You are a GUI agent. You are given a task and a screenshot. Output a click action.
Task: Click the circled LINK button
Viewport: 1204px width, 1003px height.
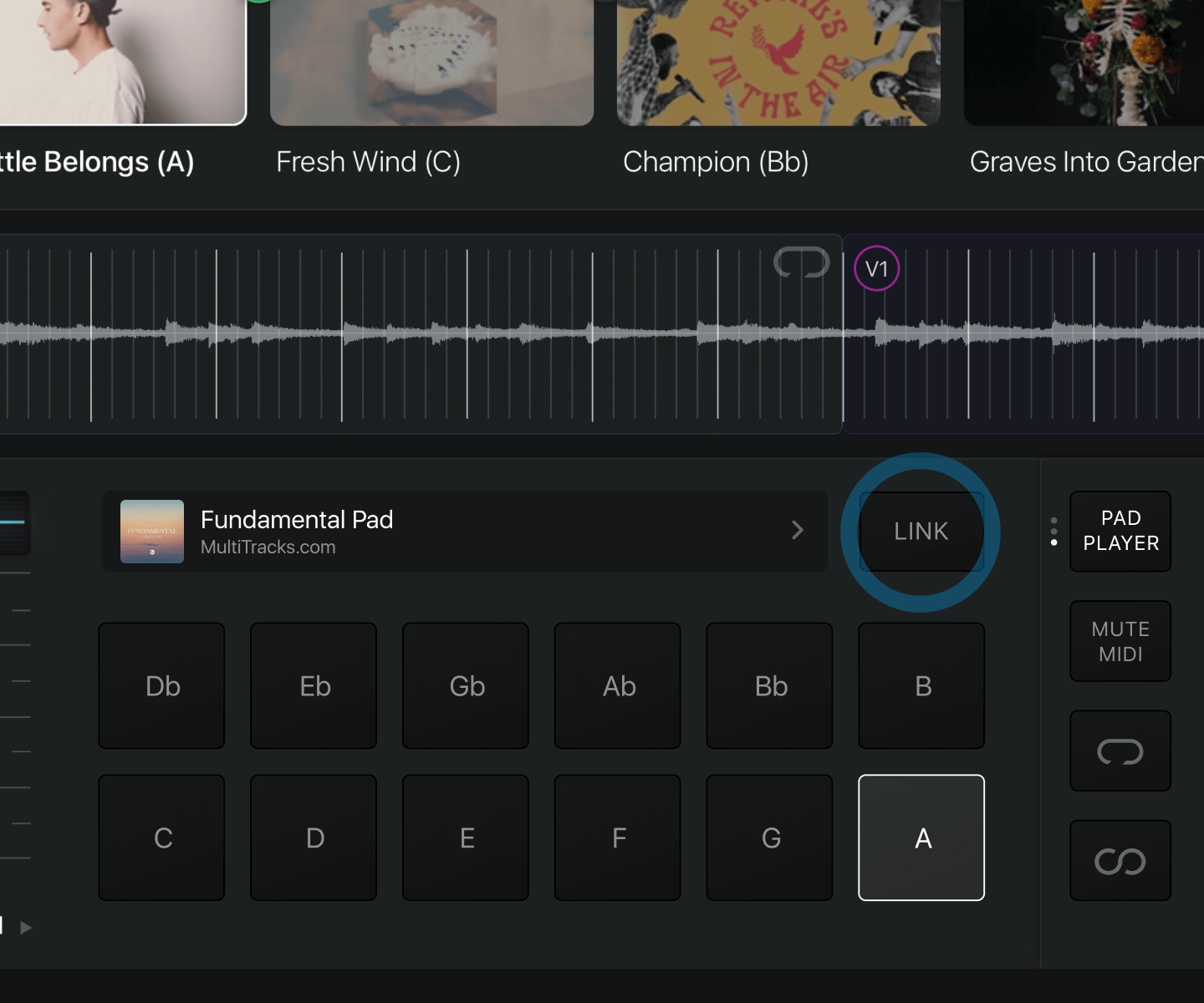tap(920, 532)
